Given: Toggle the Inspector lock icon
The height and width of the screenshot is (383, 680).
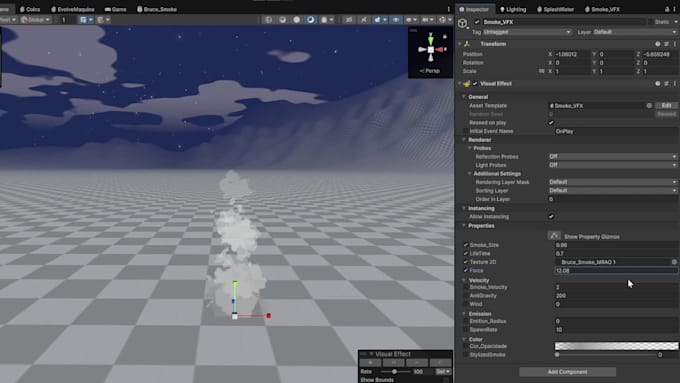Looking at the screenshot, I should point(667,9).
